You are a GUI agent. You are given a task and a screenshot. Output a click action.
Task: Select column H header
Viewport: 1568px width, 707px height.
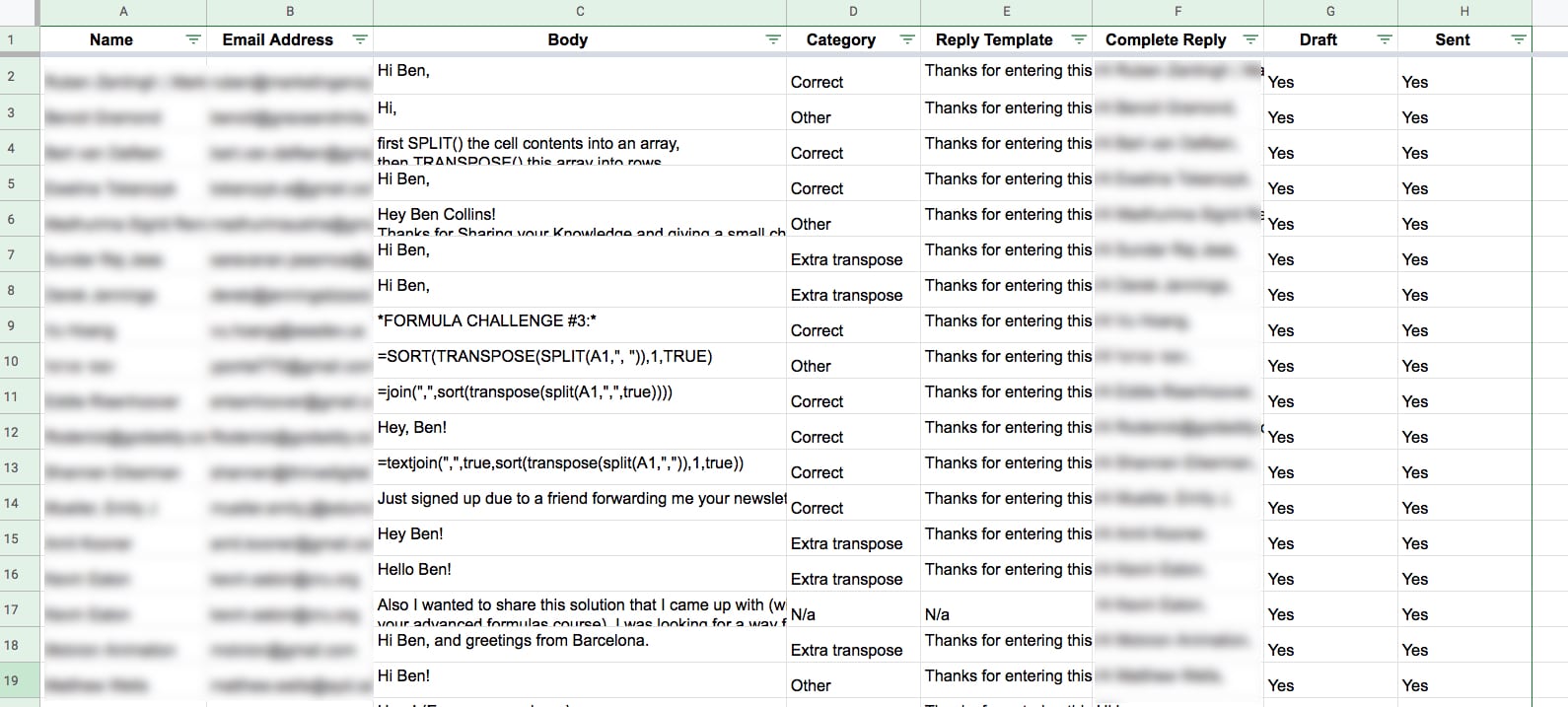click(1464, 12)
